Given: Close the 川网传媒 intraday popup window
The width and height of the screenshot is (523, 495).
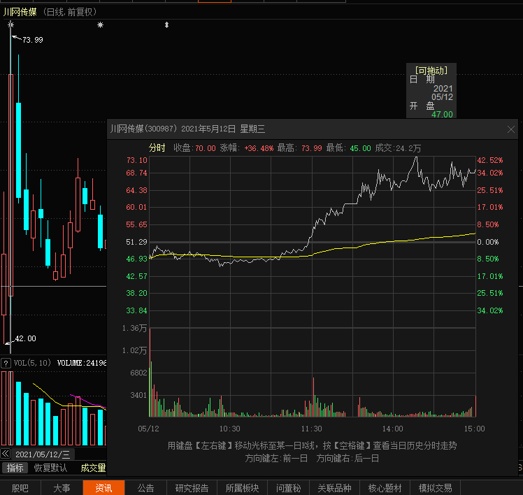Looking at the screenshot, I should click(x=511, y=129).
